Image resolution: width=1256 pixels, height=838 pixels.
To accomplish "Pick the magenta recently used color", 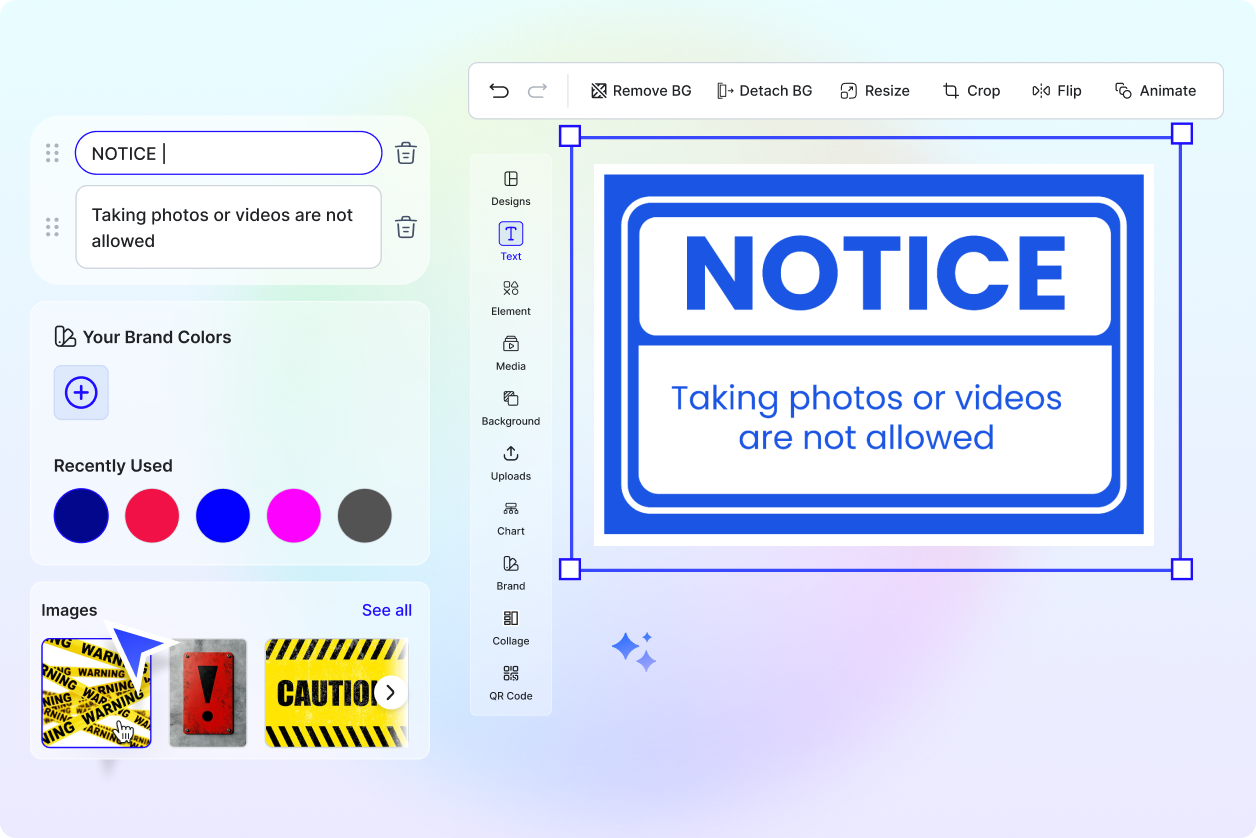I will [x=294, y=516].
